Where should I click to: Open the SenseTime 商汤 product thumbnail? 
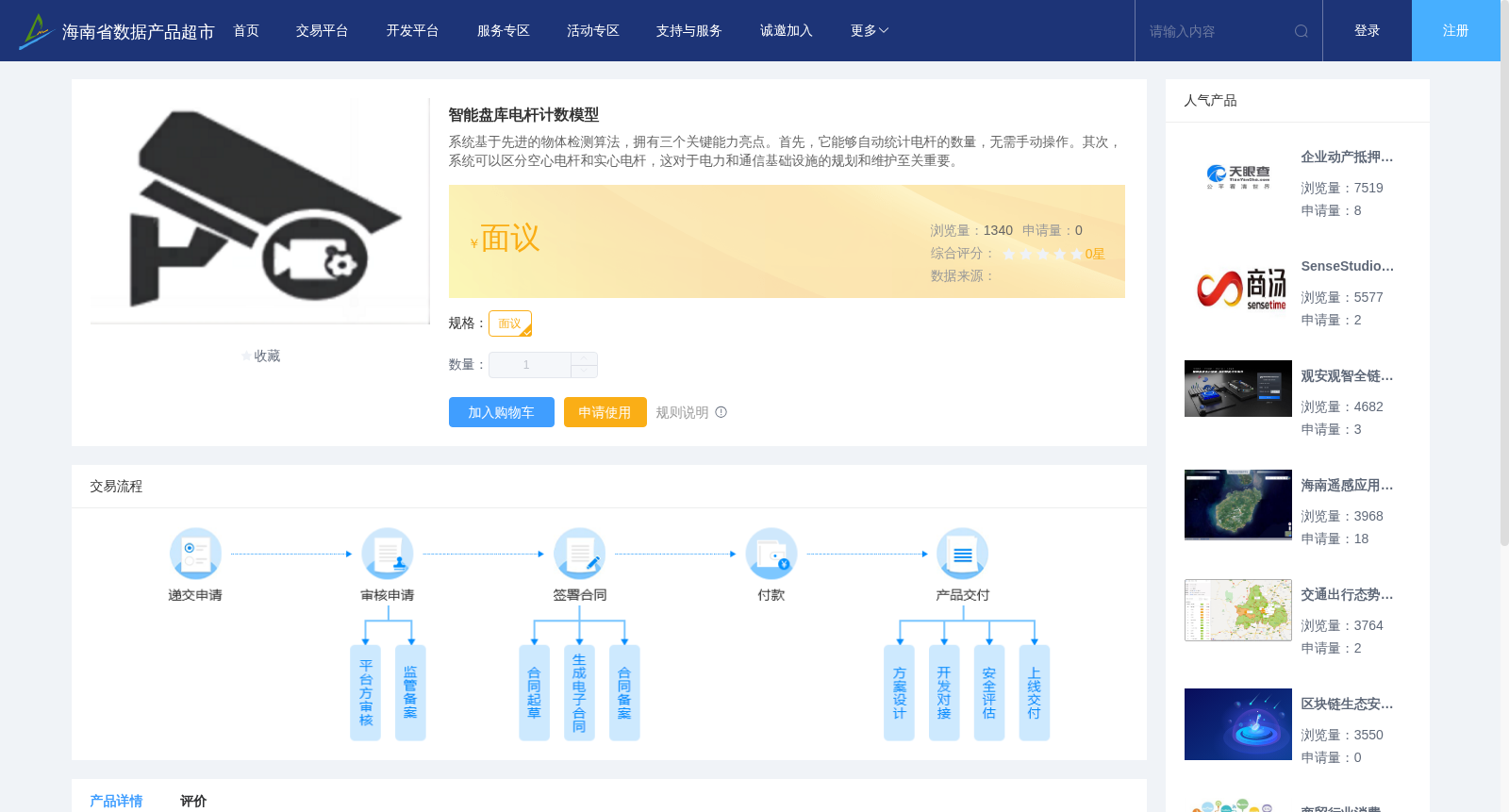click(1238, 287)
